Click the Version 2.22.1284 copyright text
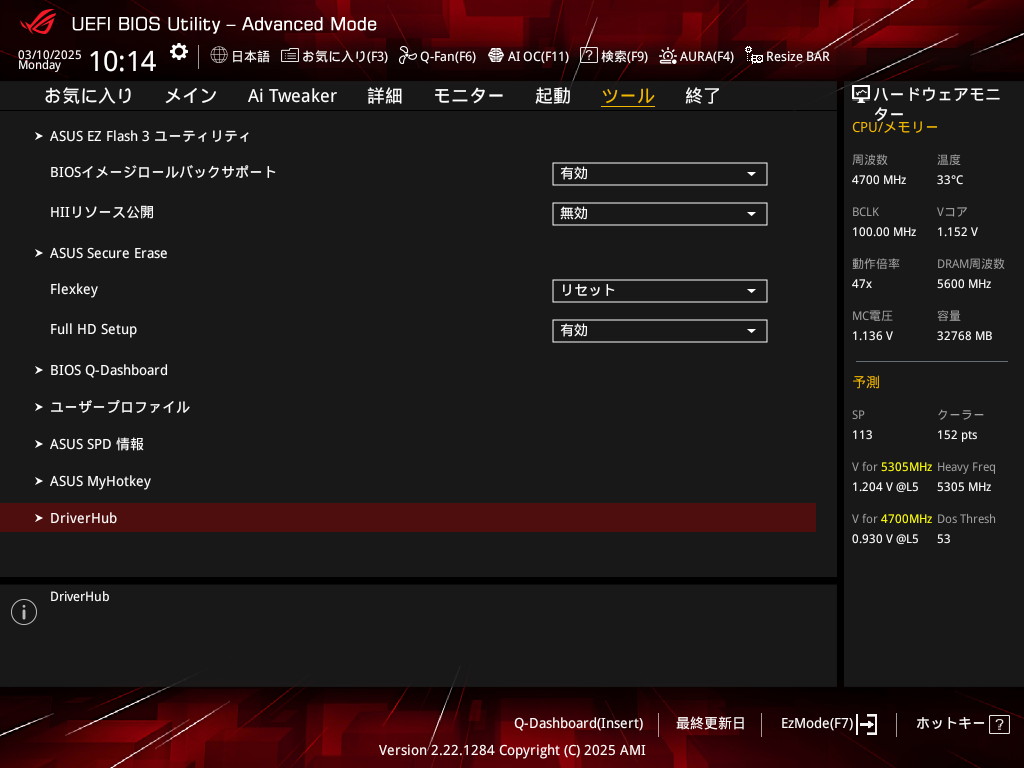The image size is (1024, 768). click(512, 750)
